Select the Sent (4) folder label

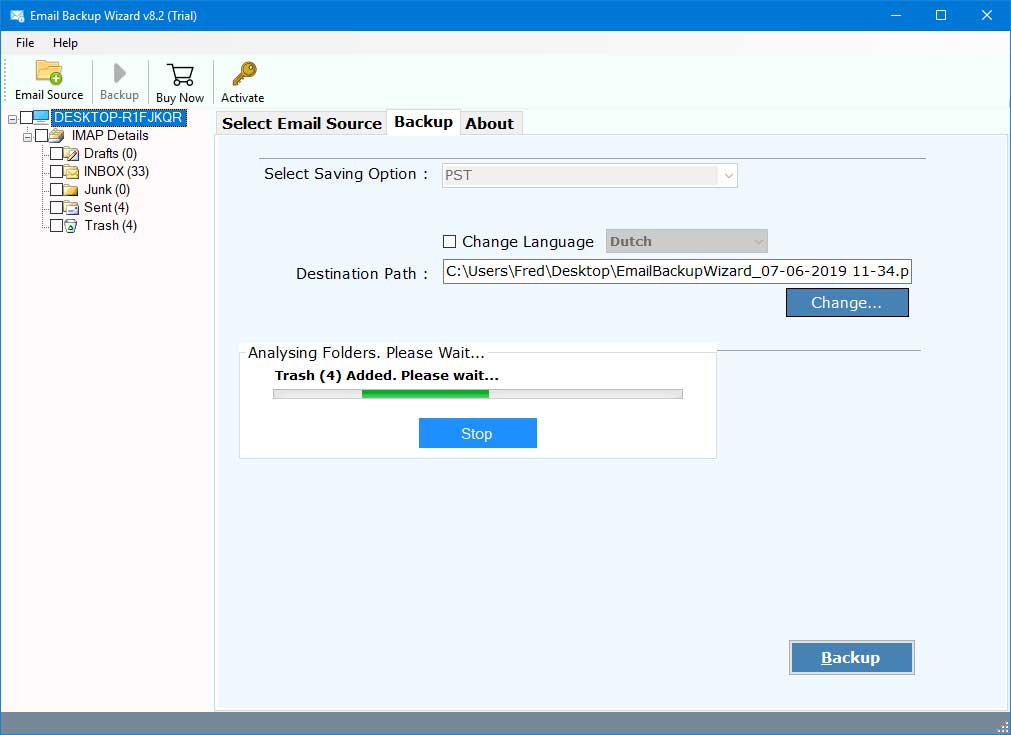[106, 208]
